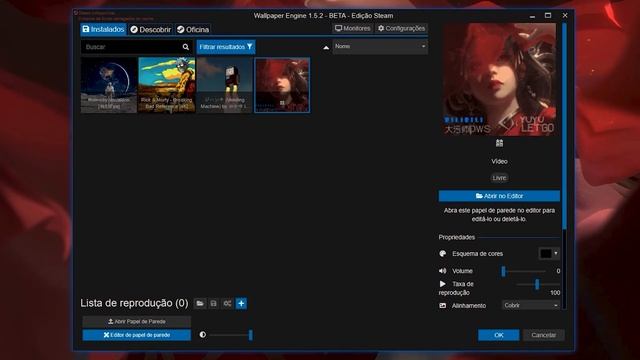Click the Propriedades section label
The height and width of the screenshot is (360, 640).
tap(457, 237)
